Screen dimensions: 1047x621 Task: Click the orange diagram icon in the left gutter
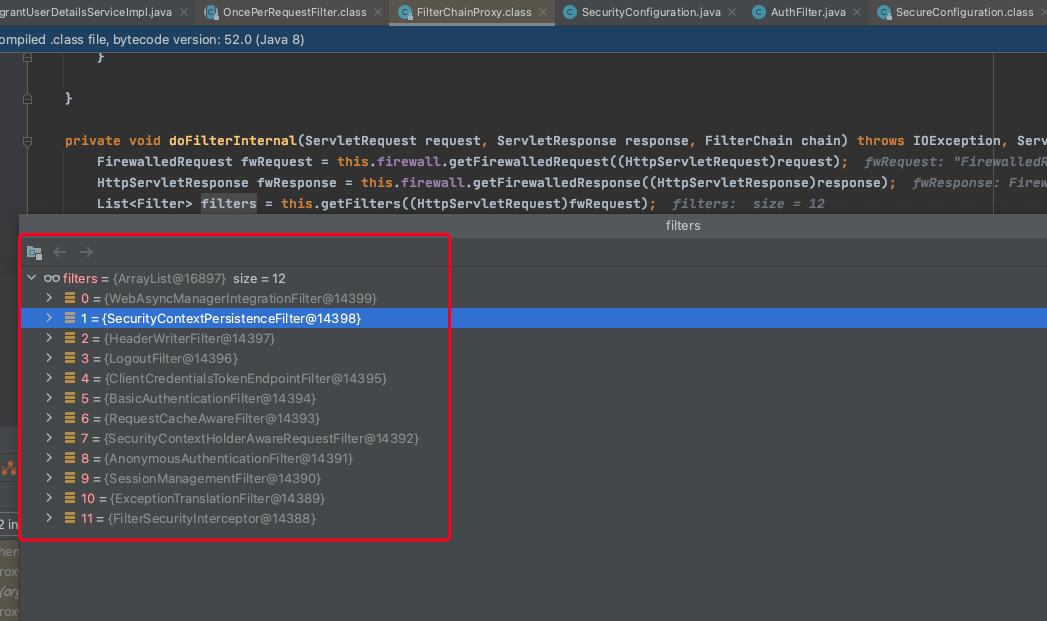point(9,467)
